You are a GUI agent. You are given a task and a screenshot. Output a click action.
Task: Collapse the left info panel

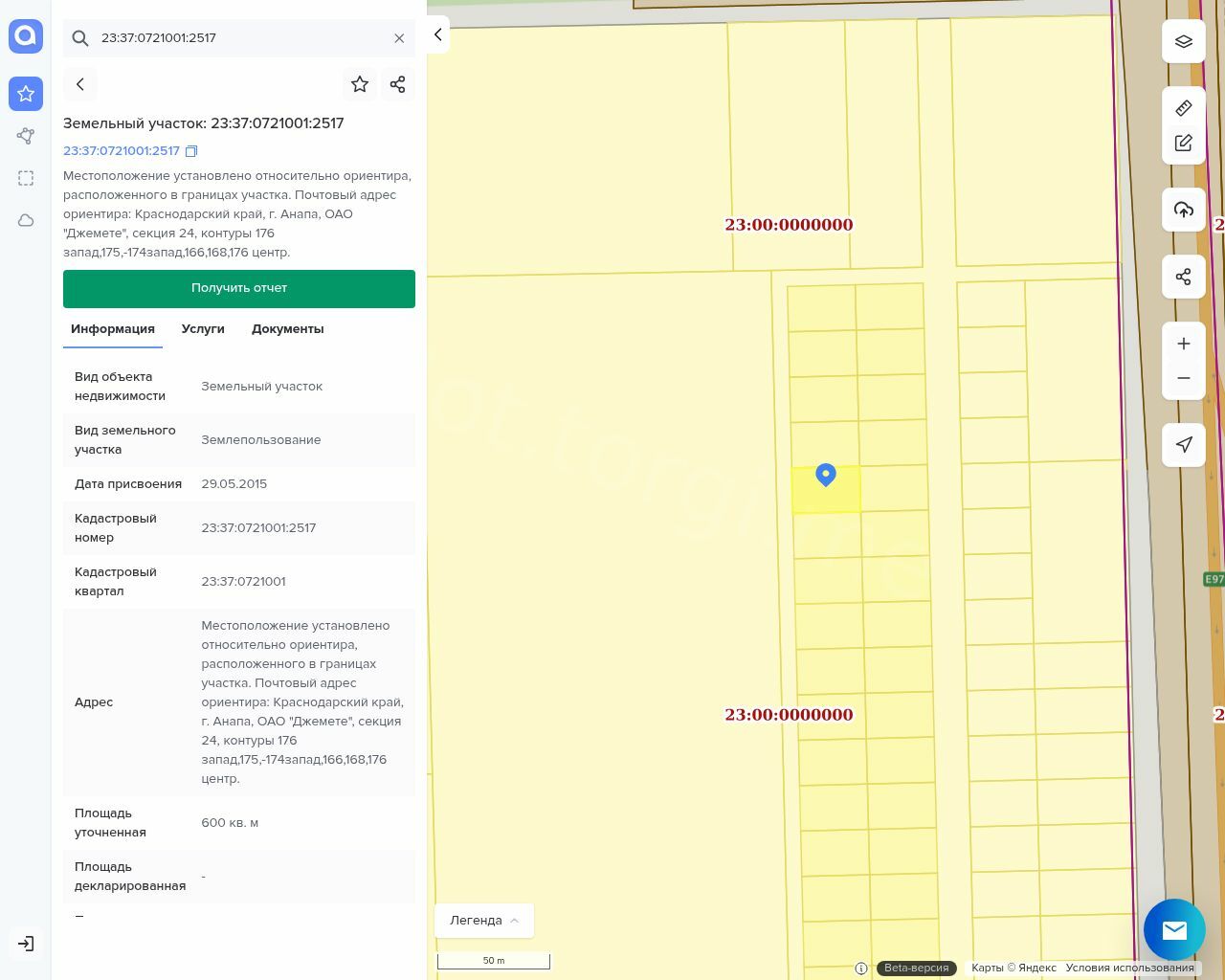[x=437, y=34]
